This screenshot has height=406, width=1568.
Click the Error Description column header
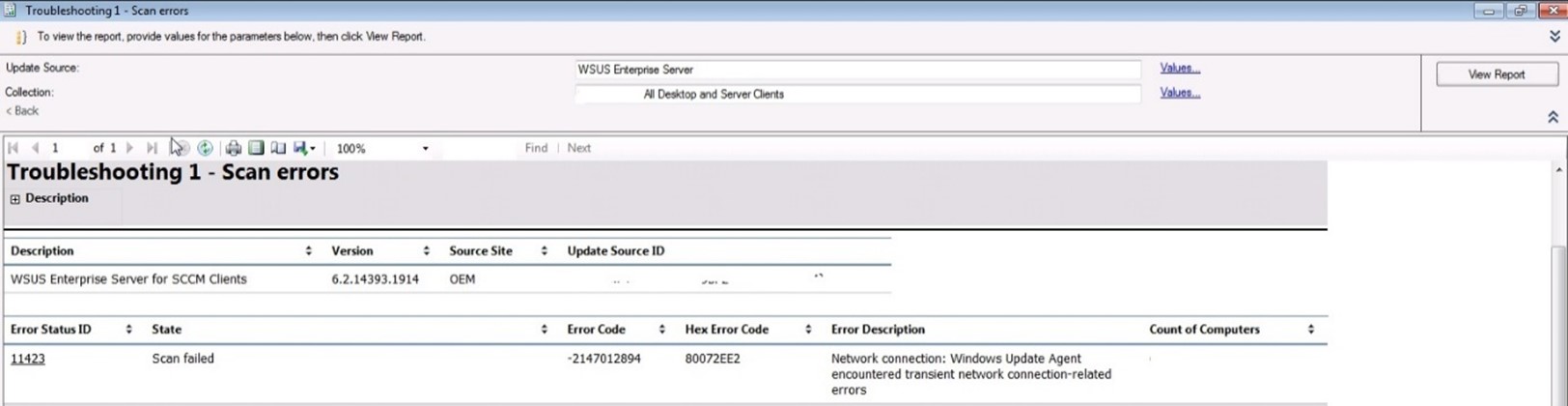(878, 330)
